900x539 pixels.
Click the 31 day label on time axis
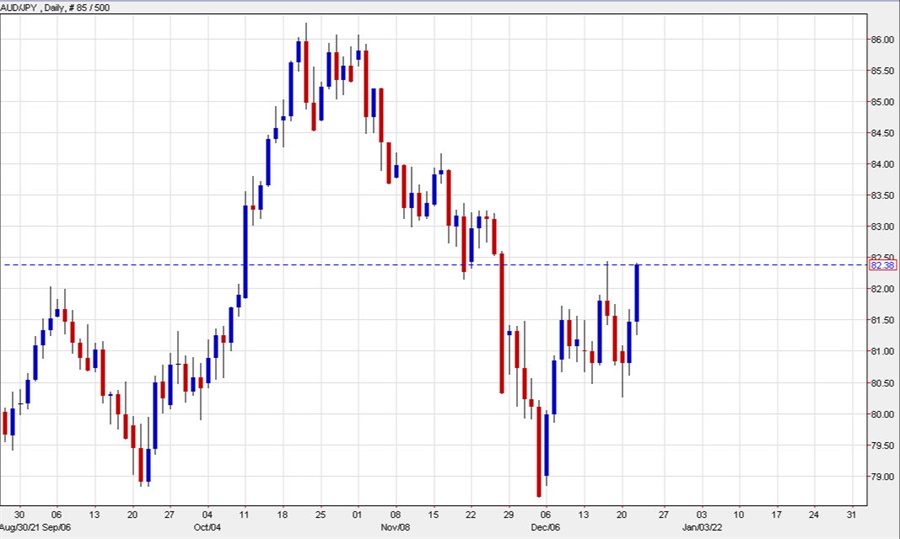pos(852,515)
